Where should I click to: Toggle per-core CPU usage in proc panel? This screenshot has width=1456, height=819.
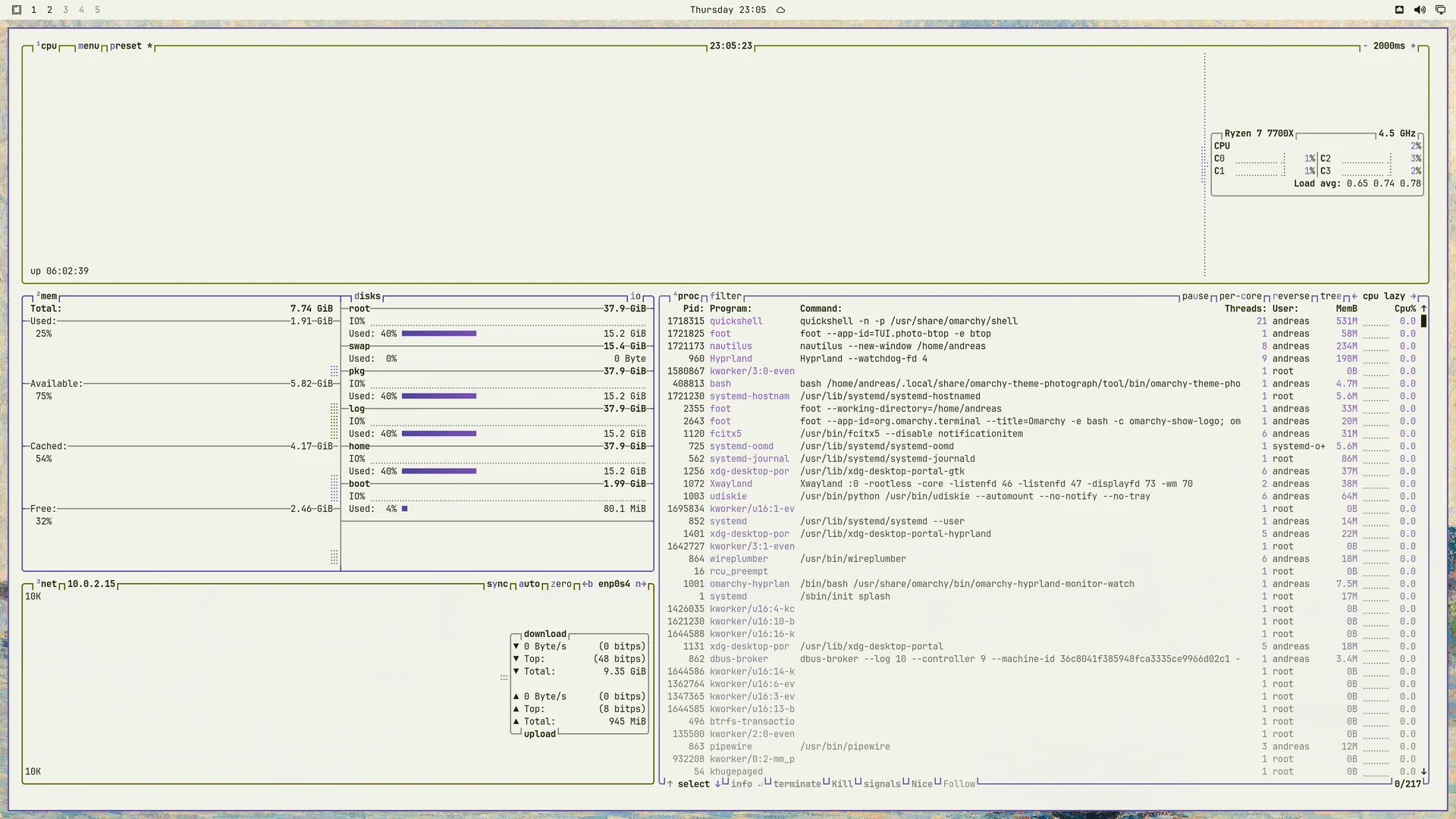(1241, 297)
